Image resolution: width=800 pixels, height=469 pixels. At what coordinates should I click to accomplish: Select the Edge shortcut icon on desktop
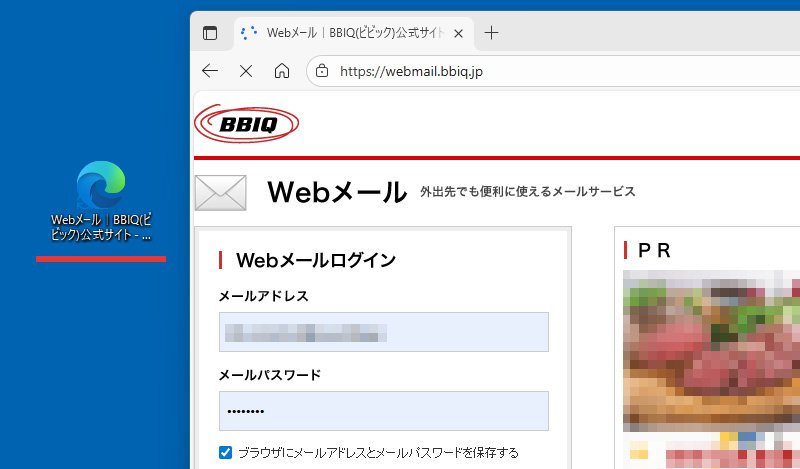(101, 187)
